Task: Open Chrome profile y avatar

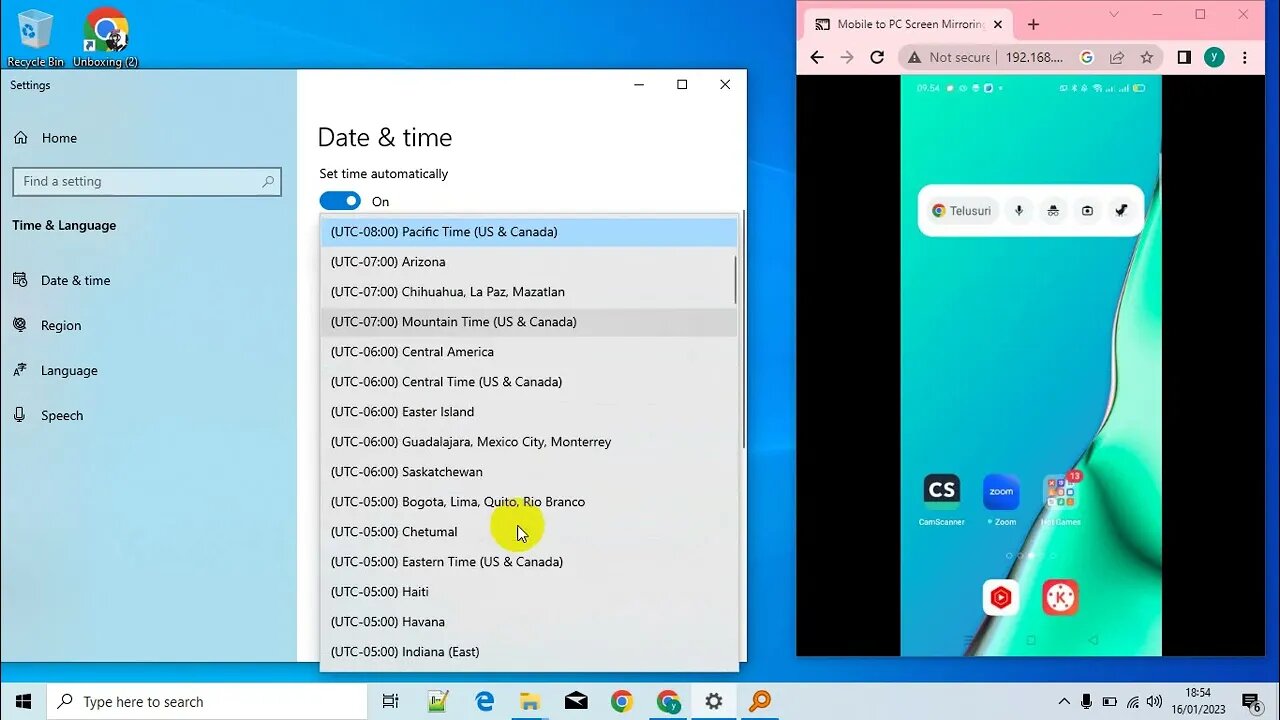Action: pos(1214,57)
